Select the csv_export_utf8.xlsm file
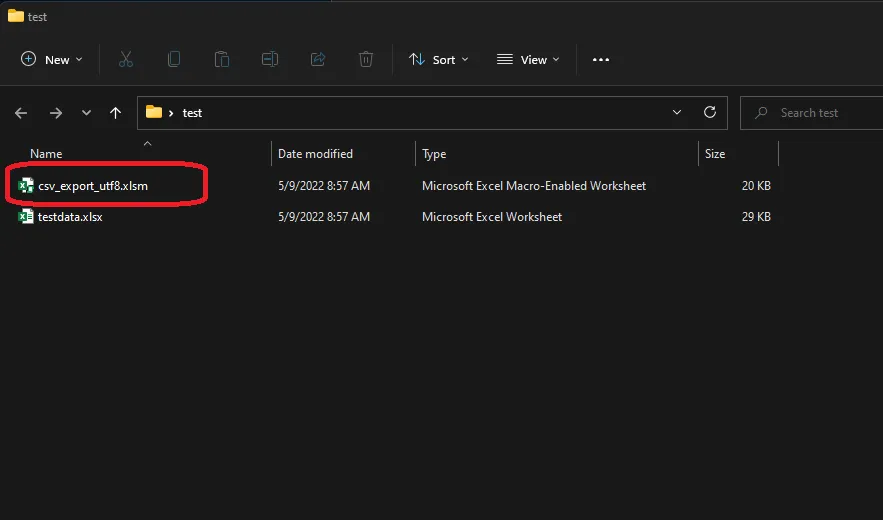 pyautogui.click(x=93, y=186)
